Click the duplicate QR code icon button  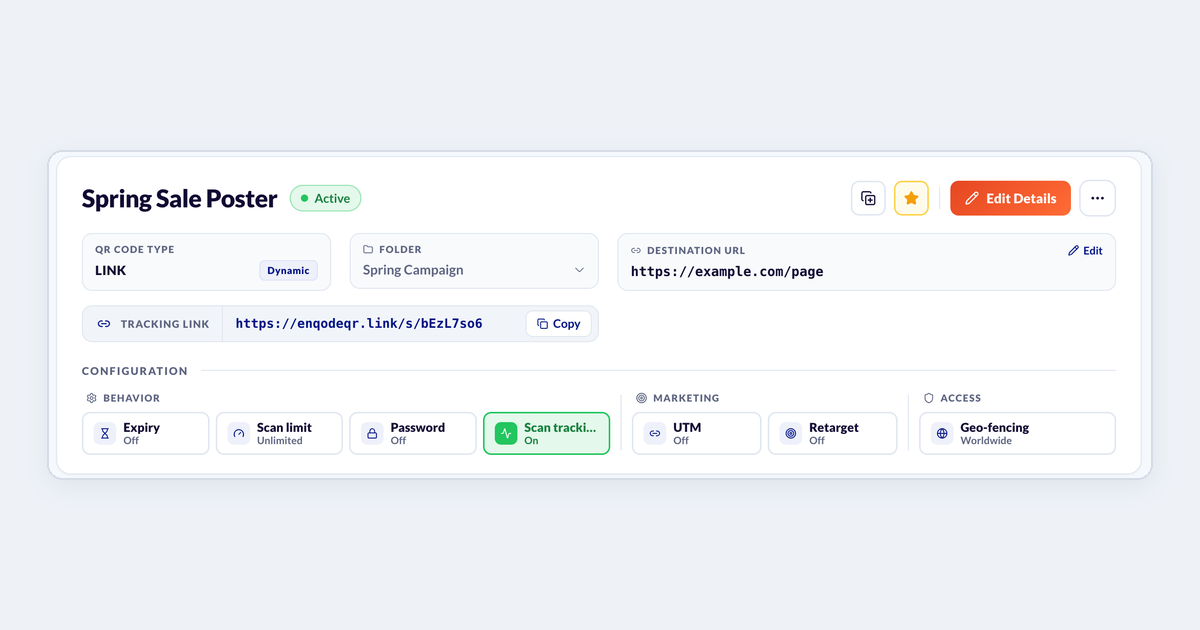[x=868, y=198]
